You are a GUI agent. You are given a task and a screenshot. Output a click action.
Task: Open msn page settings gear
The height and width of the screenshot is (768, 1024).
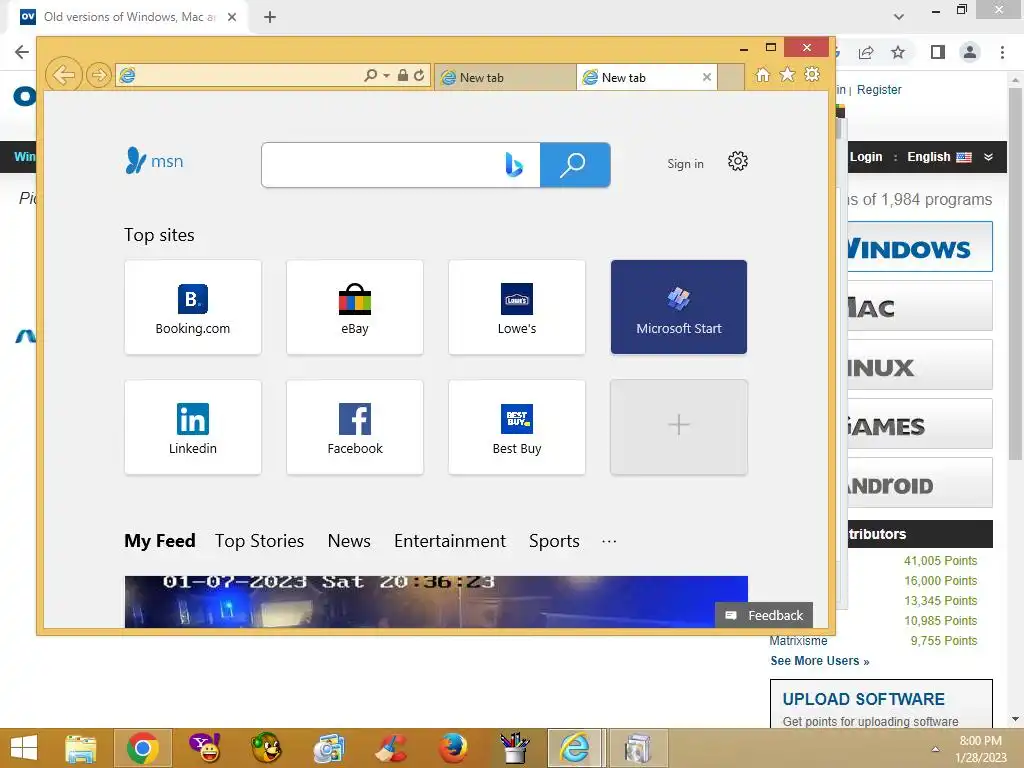[x=738, y=161]
